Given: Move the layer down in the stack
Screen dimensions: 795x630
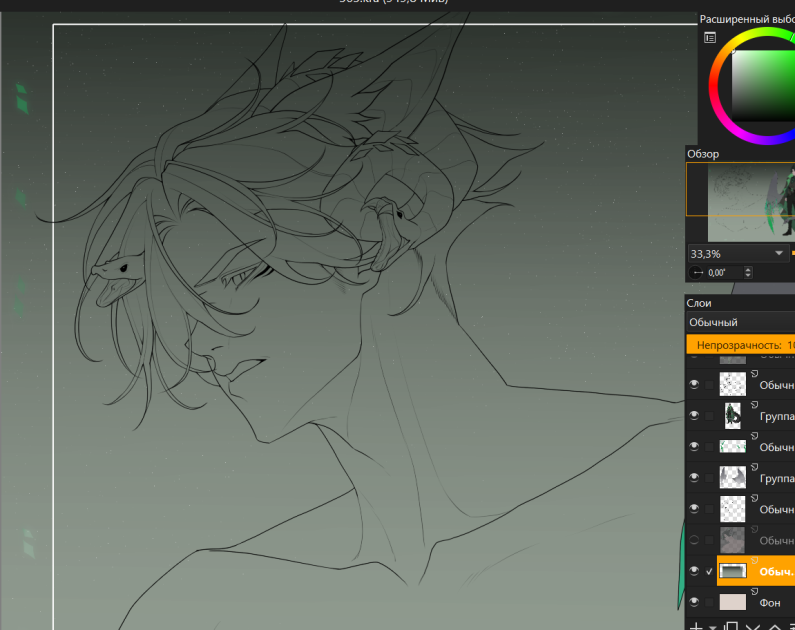Looking at the screenshot, I should pos(753,627).
